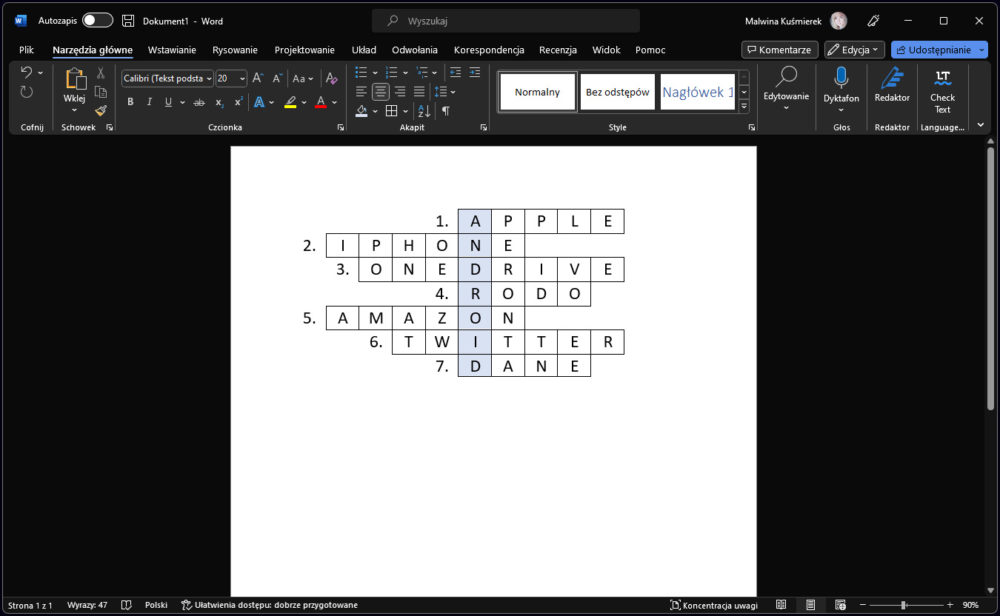
Task: Align text to the right
Action: [400, 92]
